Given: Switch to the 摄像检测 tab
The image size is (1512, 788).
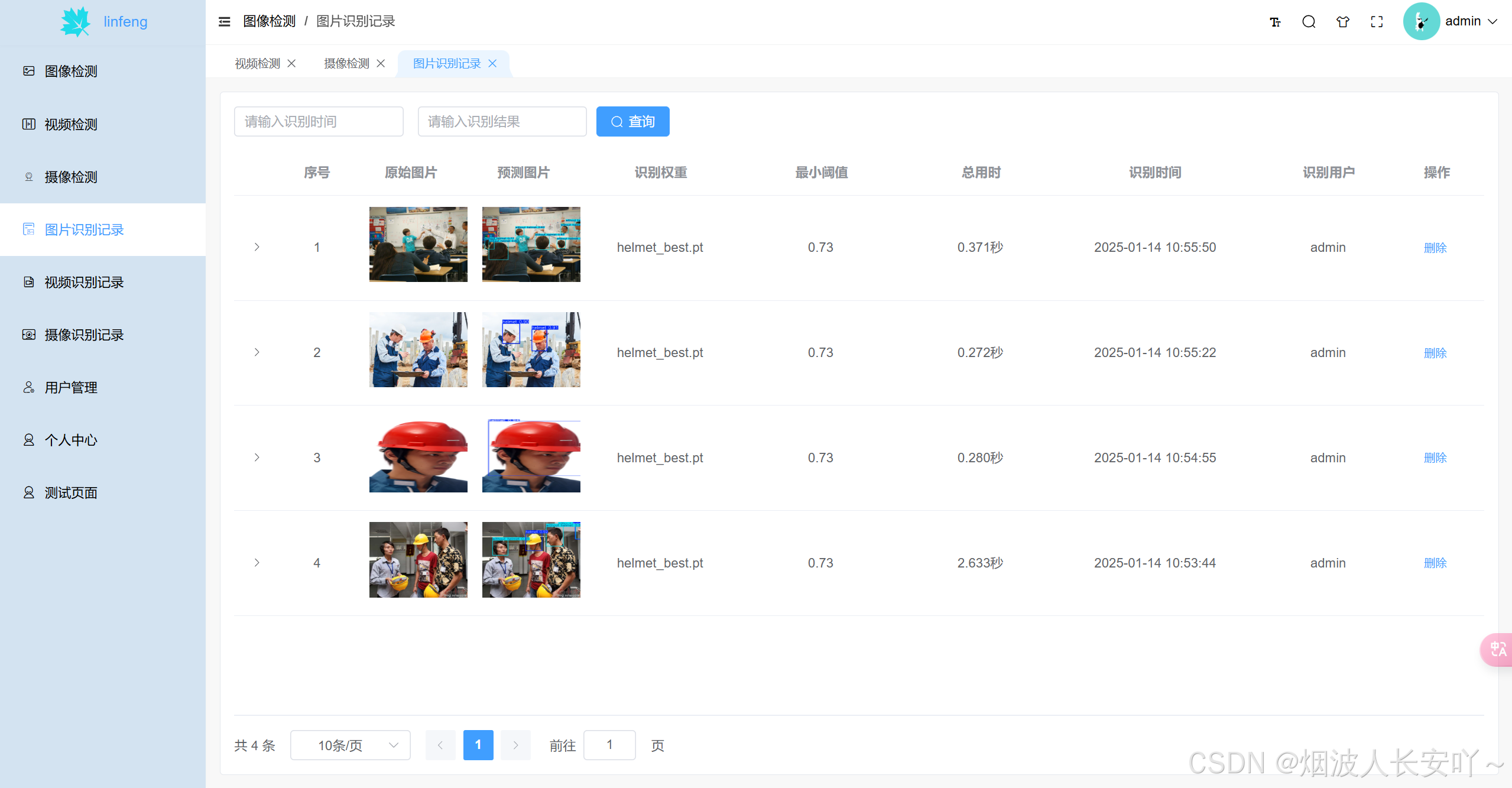Looking at the screenshot, I should pyautogui.click(x=346, y=63).
